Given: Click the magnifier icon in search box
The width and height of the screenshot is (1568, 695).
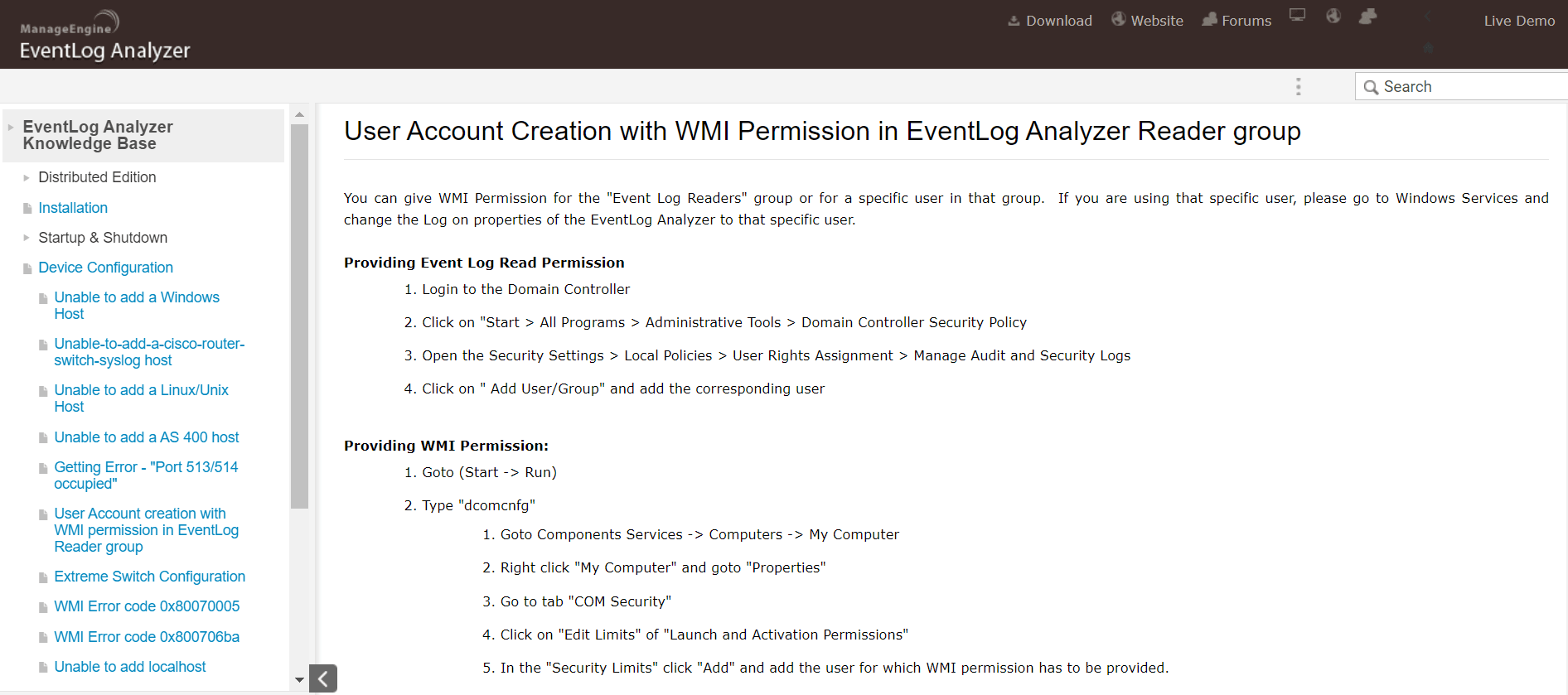Looking at the screenshot, I should click(1371, 87).
